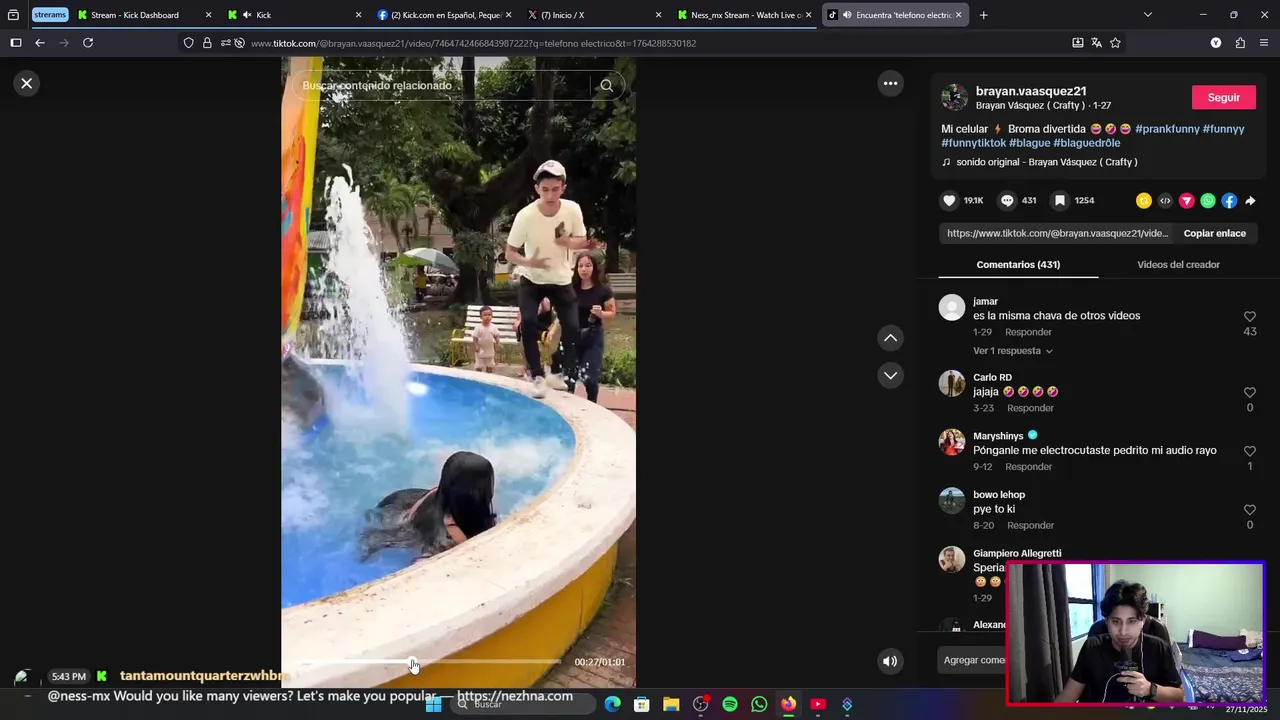Open the browser extensions puzzle icon
The height and width of the screenshot is (720, 1280).
tap(1240, 43)
